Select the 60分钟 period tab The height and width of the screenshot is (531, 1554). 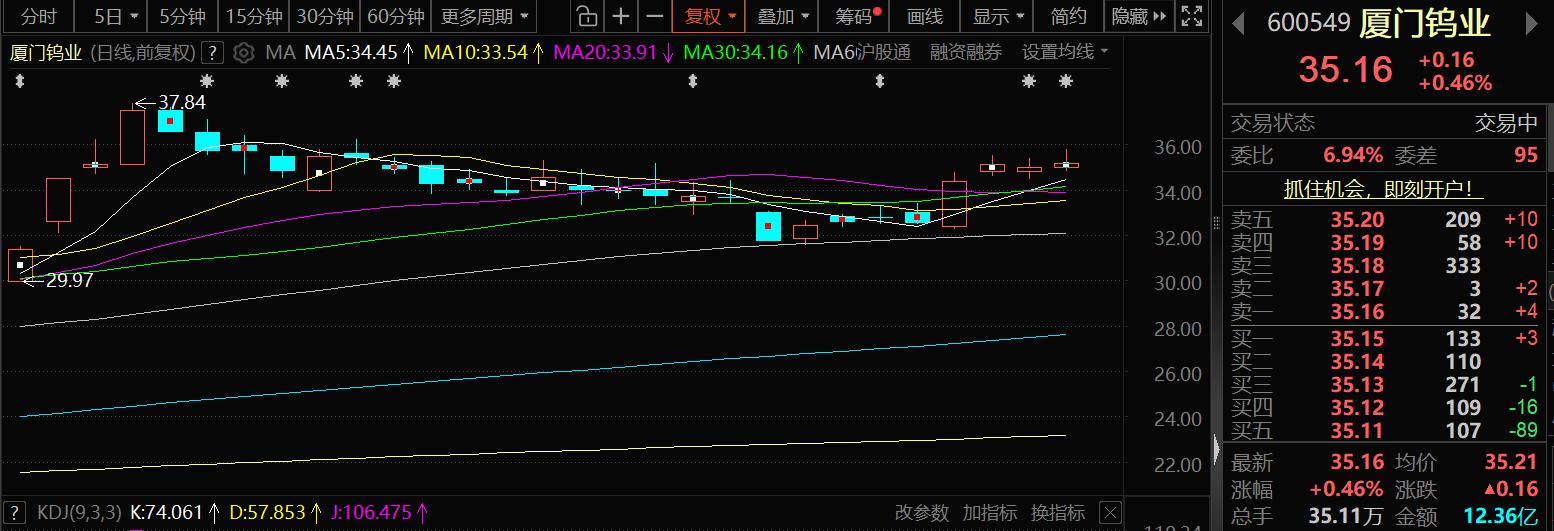[x=396, y=16]
